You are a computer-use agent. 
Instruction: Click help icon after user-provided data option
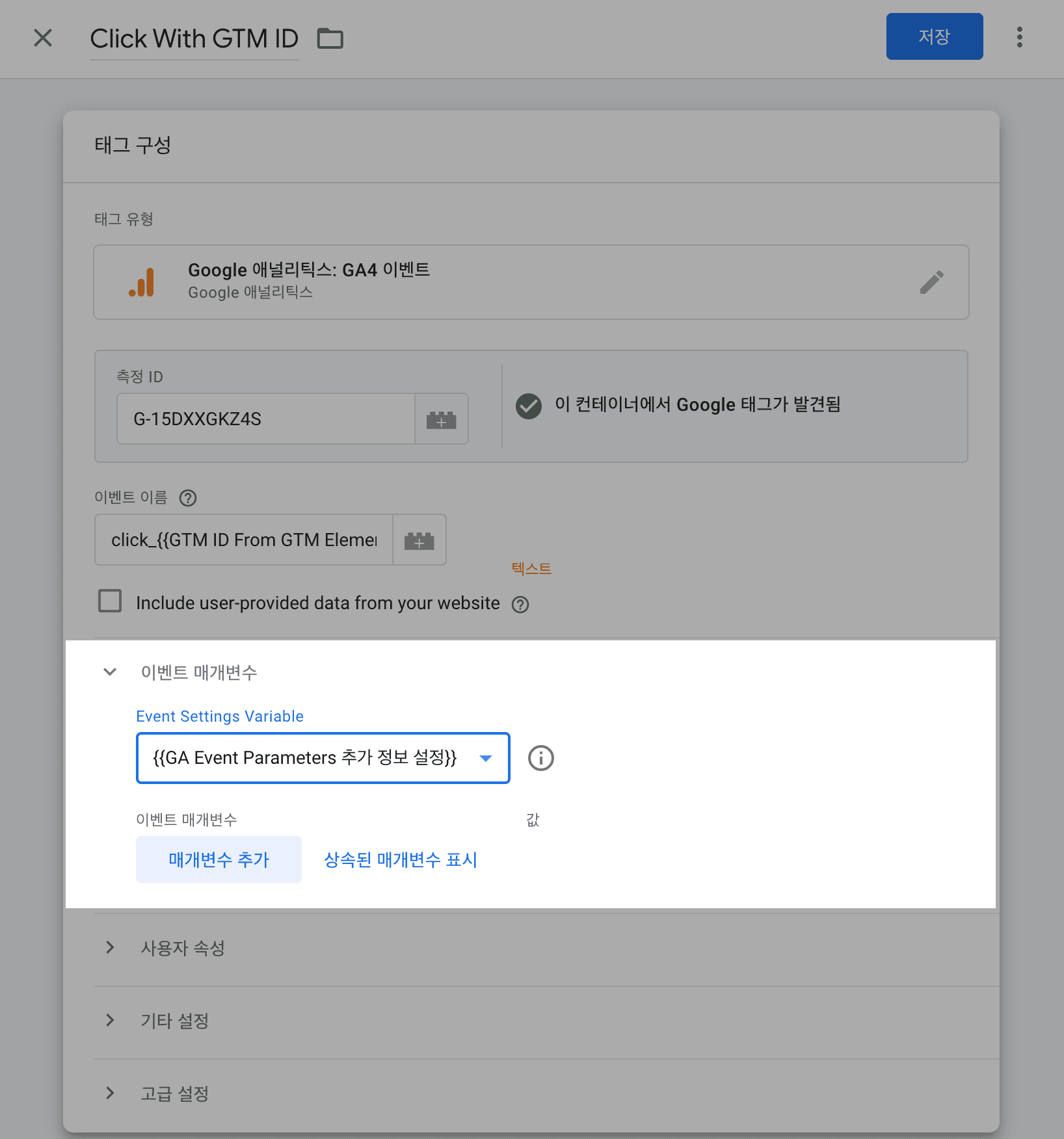[520, 604]
